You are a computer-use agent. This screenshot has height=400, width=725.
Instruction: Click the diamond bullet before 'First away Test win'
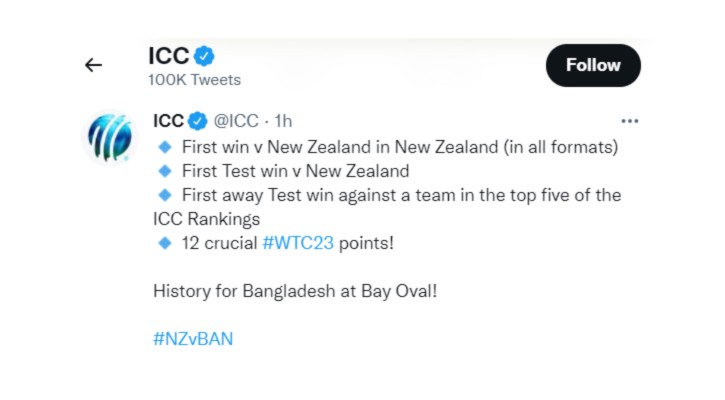[165, 195]
